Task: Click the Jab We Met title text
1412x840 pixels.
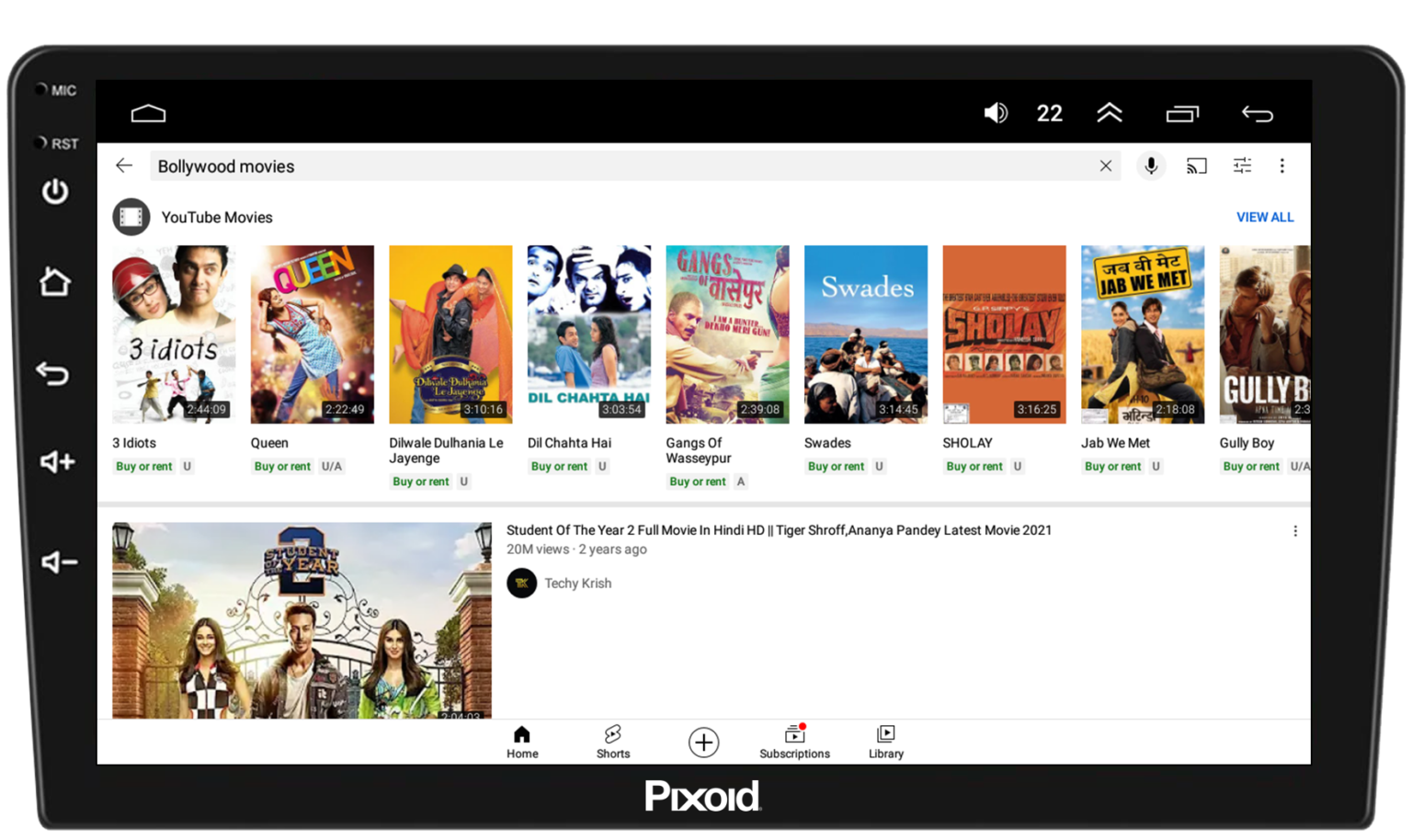Action: tap(1115, 443)
